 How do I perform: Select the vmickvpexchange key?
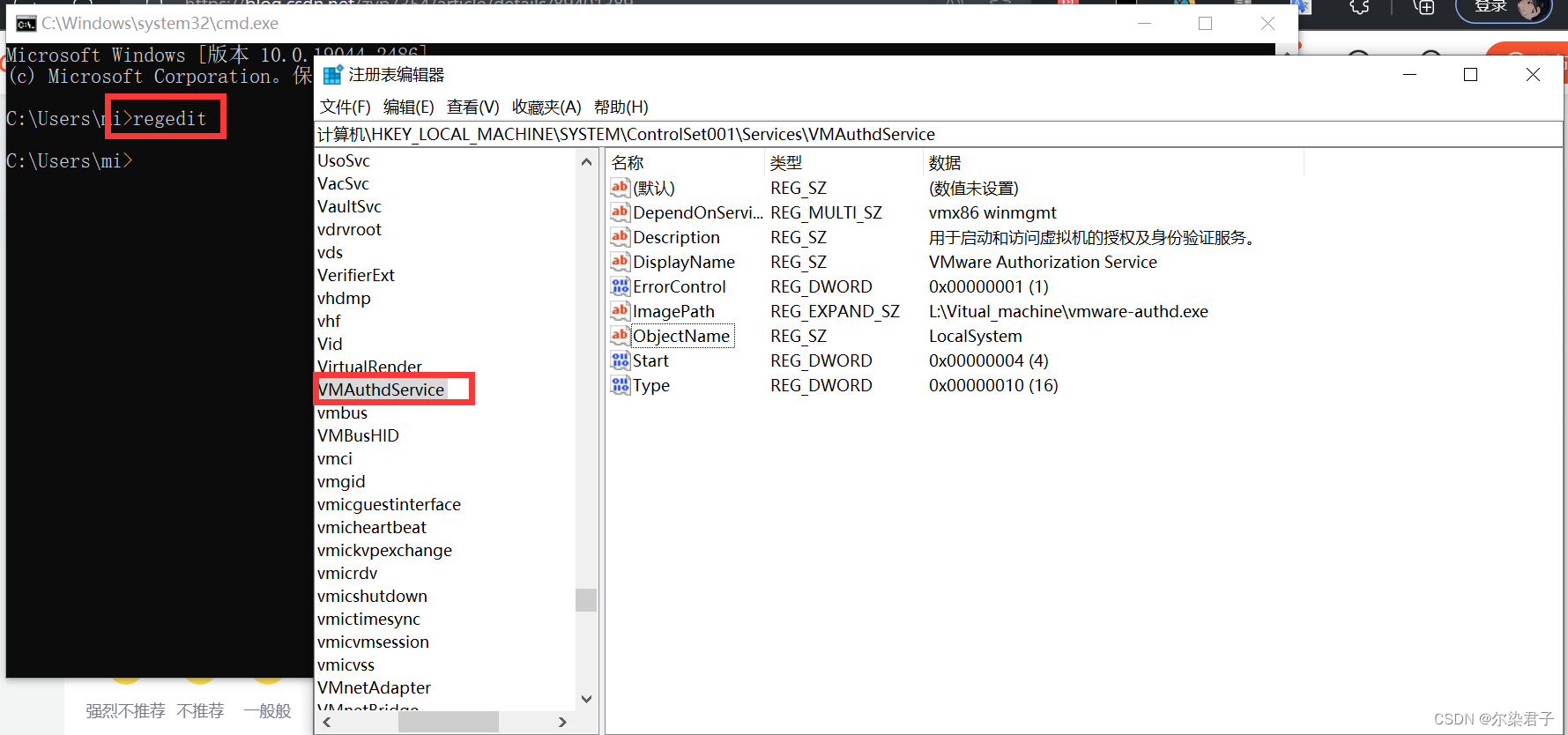click(x=384, y=550)
